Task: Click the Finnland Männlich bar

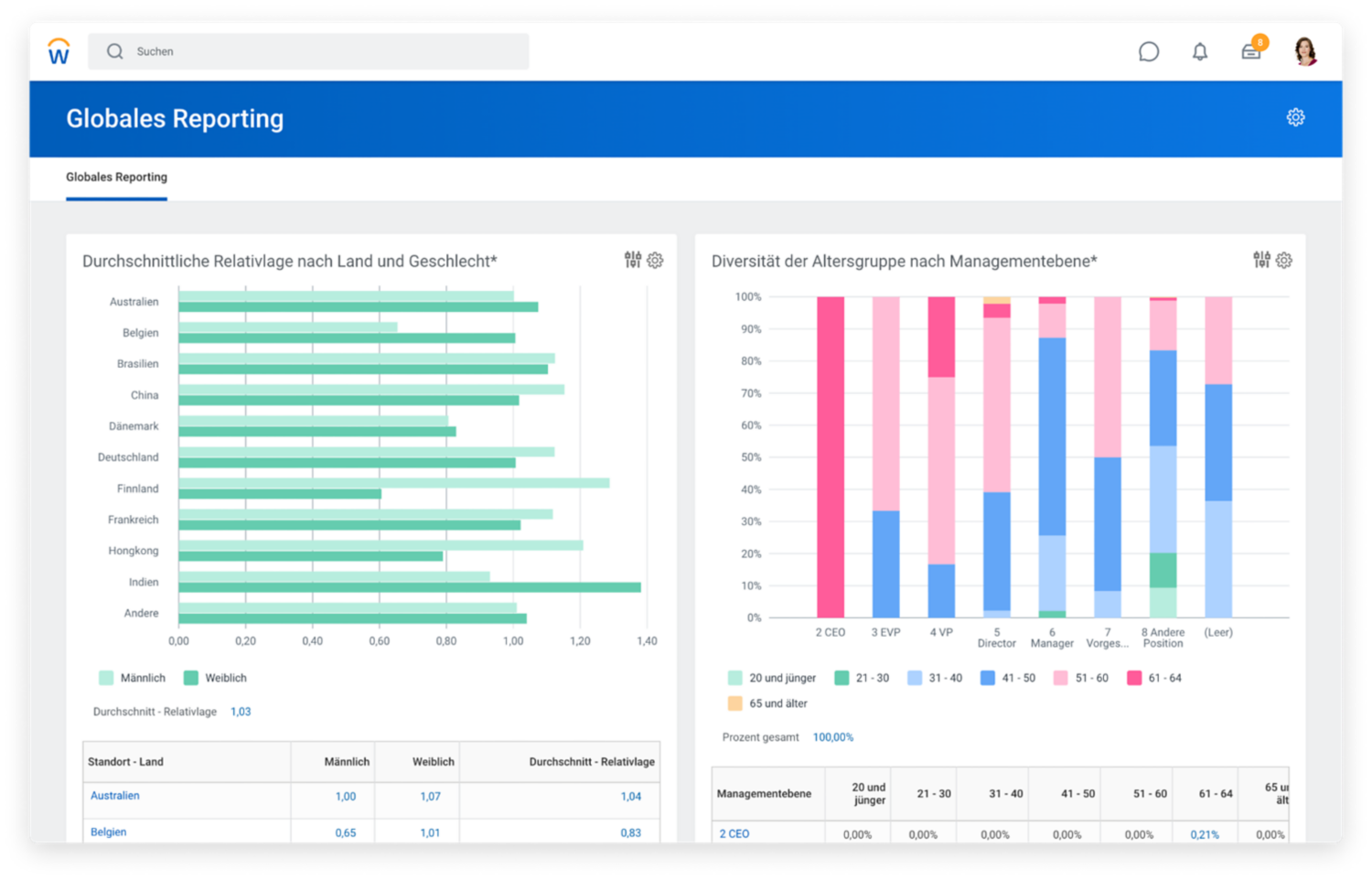Action: pyautogui.click(x=394, y=483)
